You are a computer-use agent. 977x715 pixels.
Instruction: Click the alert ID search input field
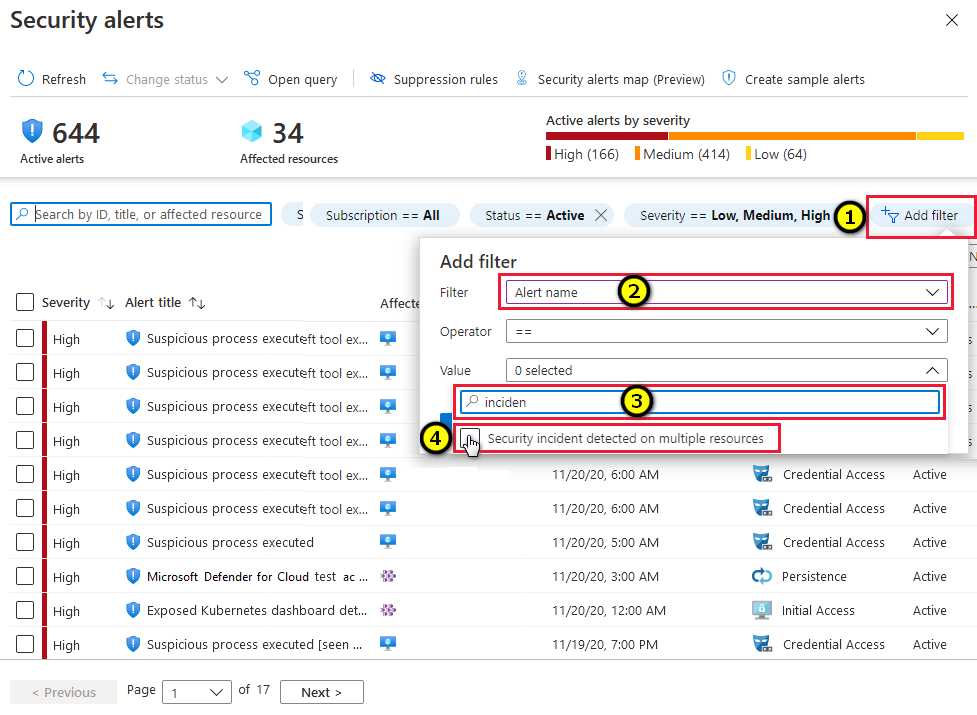(x=140, y=214)
